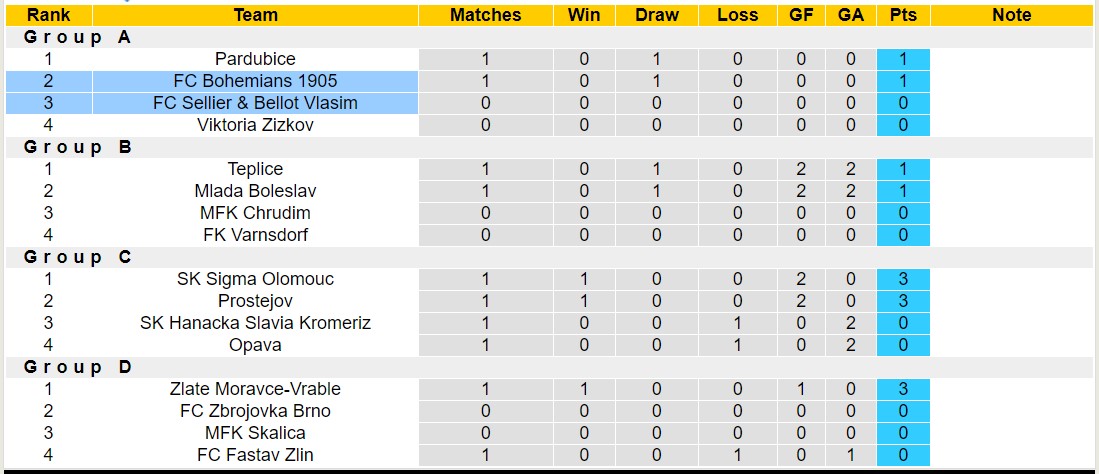The height and width of the screenshot is (474, 1099).
Task: Click the FC Fastav Zlin entry
Action: coord(255,455)
